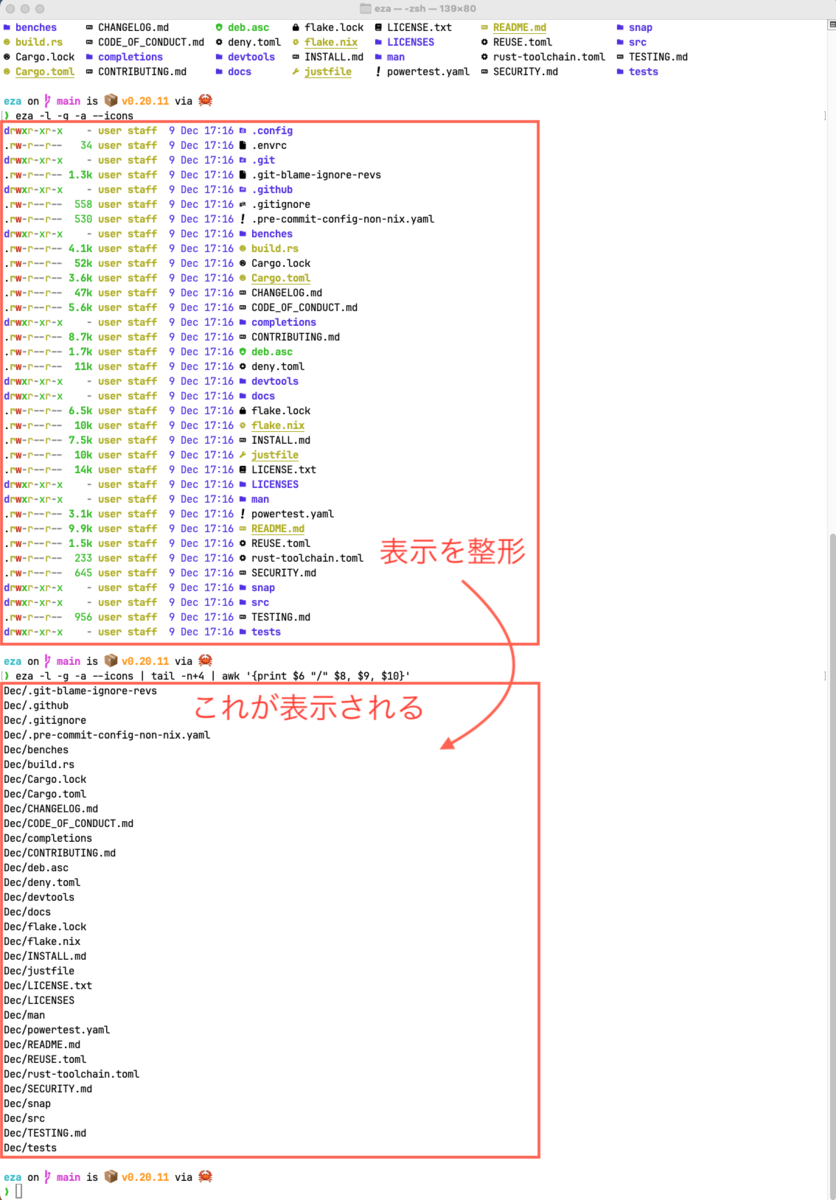Click Cargo.toml in the grid listing
This screenshot has width=836, height=1200.
45,72
